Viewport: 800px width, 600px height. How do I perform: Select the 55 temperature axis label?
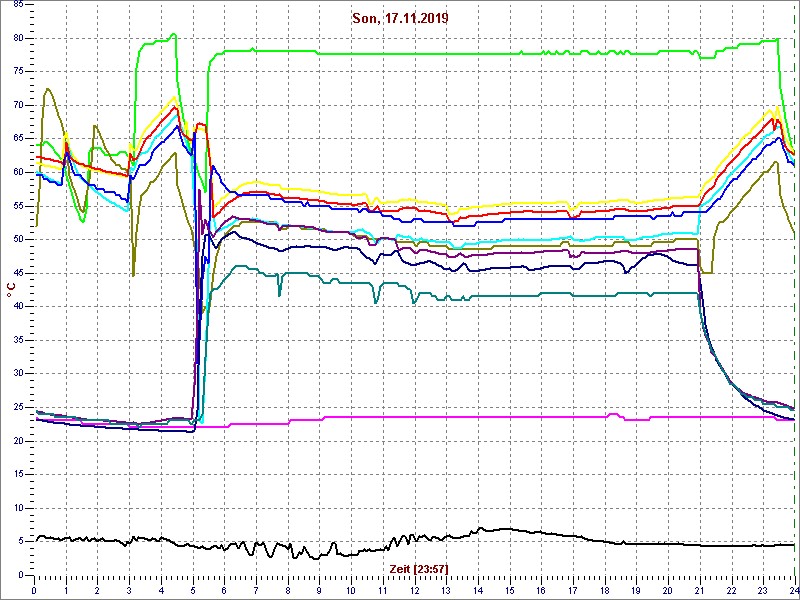(17, 206)
